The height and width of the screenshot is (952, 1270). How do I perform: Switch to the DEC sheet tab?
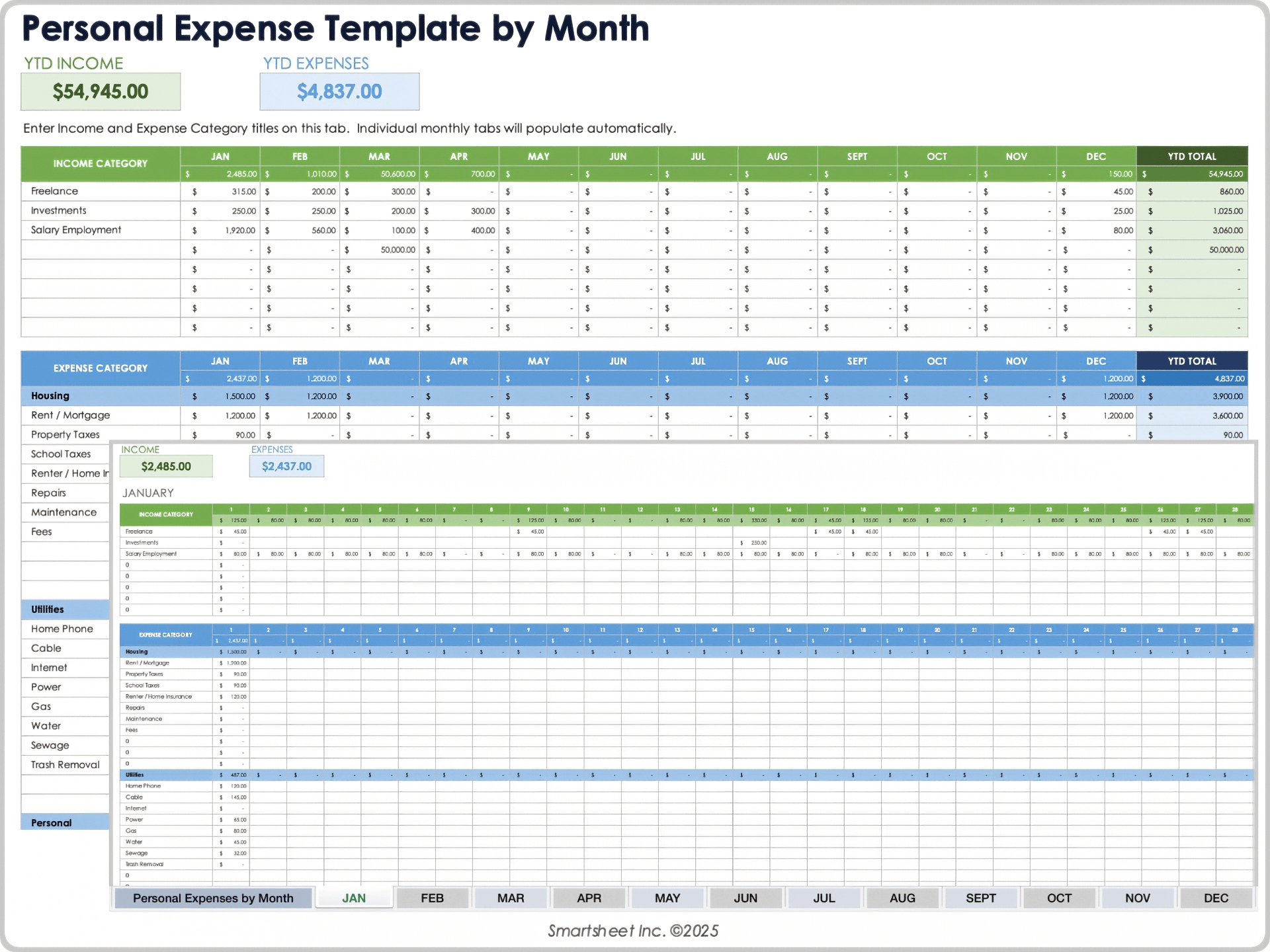1216,897
